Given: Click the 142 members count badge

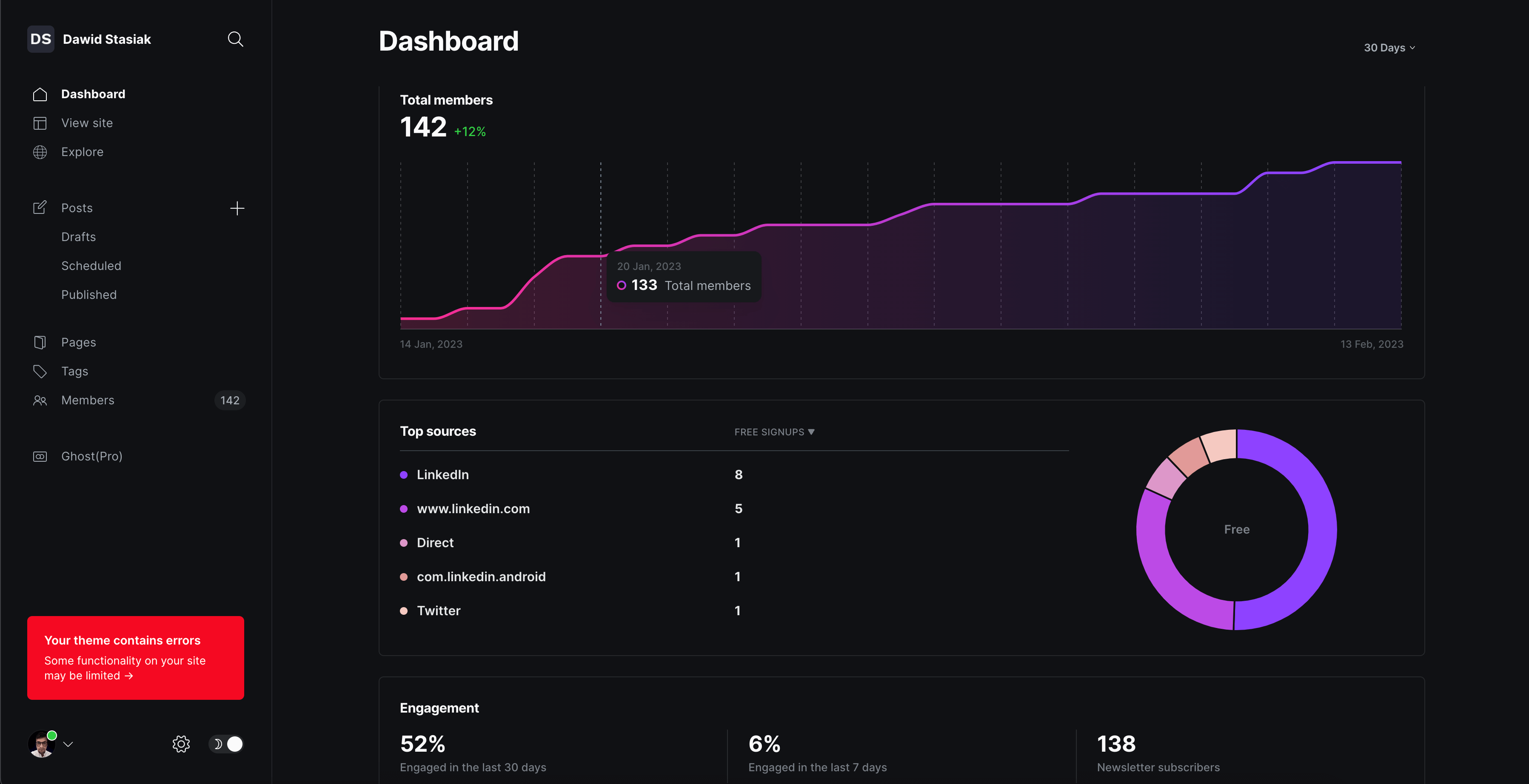Looking at the screenshot, I should 230,401.
